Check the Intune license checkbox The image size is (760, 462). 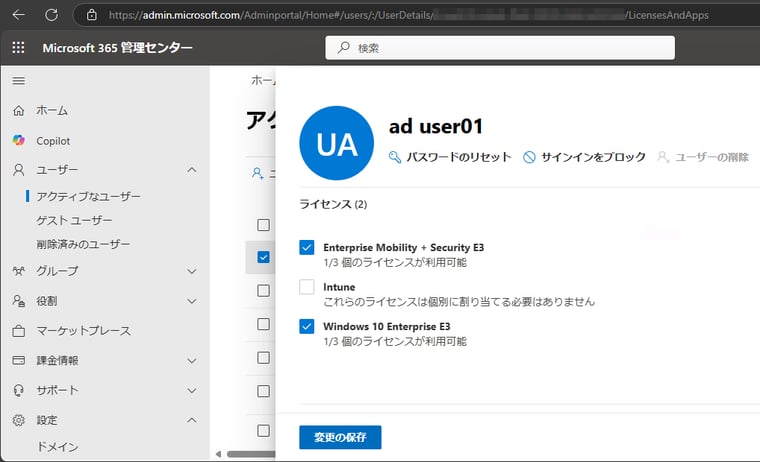(x=307, y=287)
